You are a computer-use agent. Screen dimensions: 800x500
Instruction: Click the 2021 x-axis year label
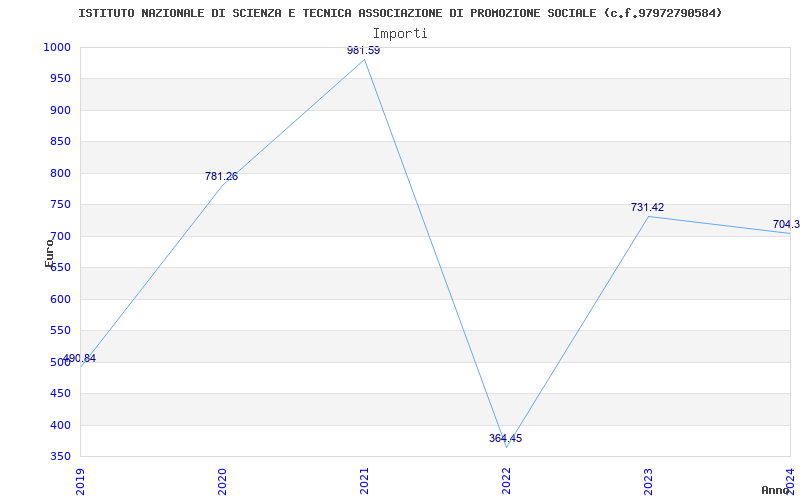coord(364,482)
